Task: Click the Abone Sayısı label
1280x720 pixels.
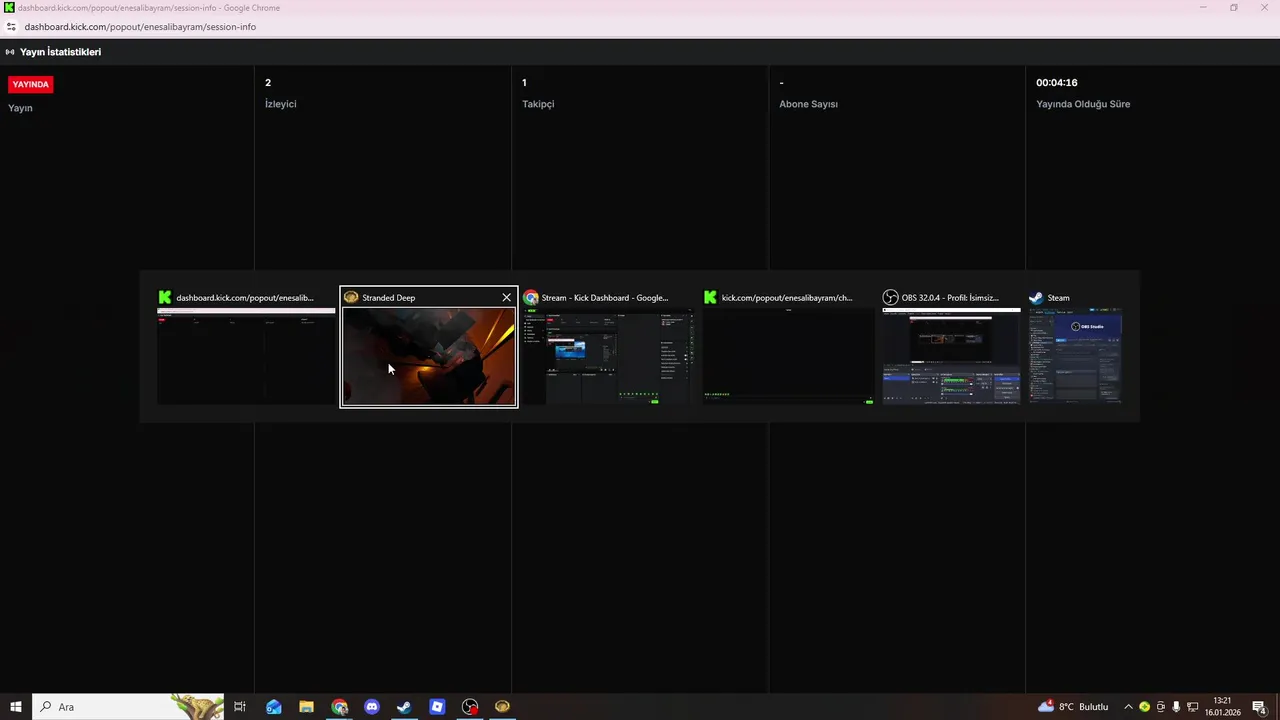Action: point(809,104)
